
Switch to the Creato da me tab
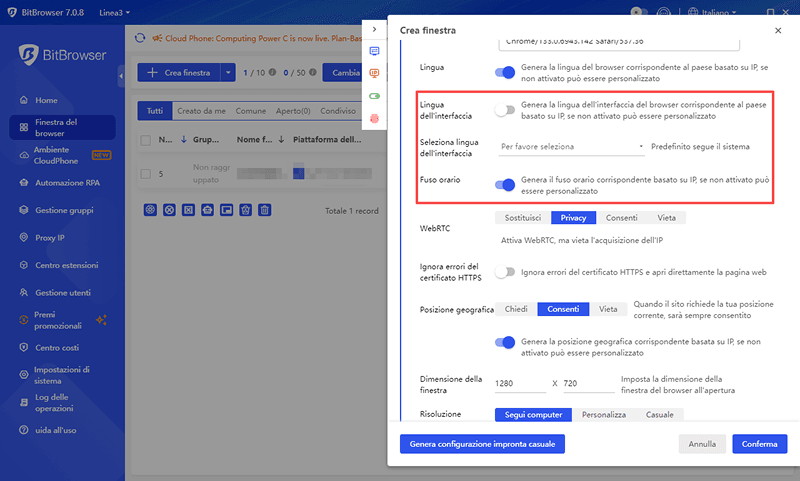(201, 111)
